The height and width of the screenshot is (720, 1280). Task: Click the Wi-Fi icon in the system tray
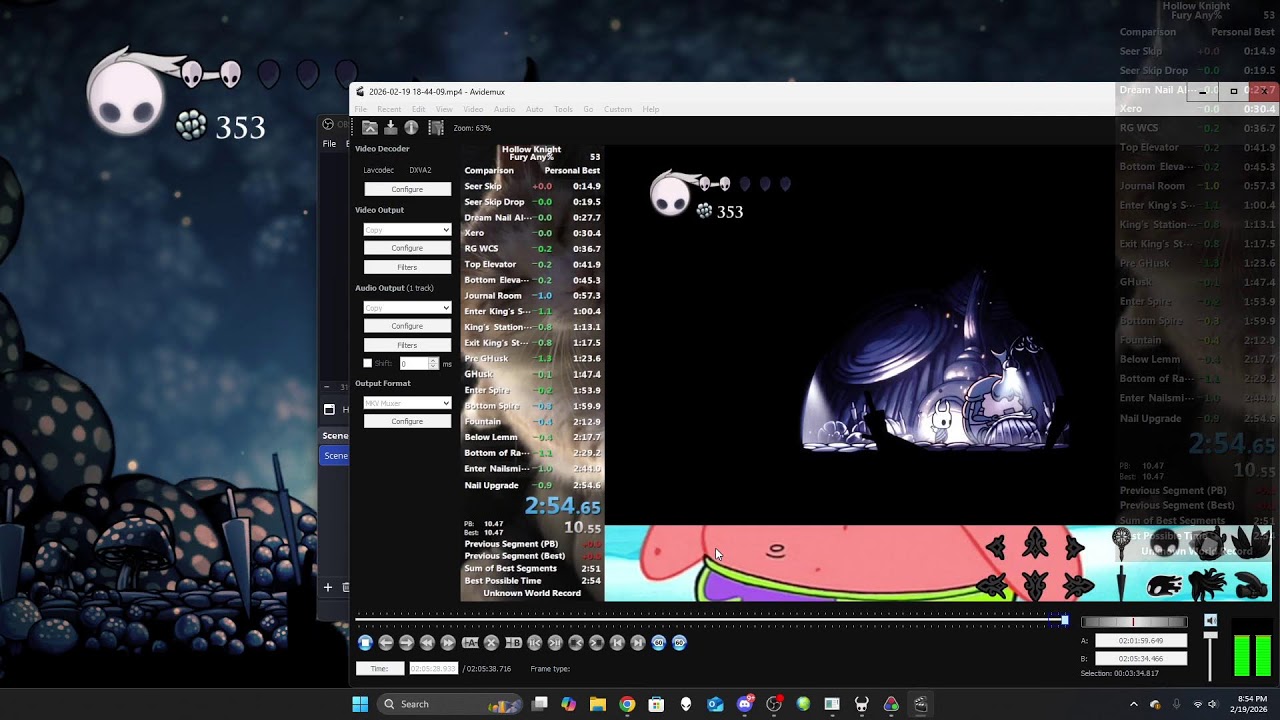(x=1198, y=704)
